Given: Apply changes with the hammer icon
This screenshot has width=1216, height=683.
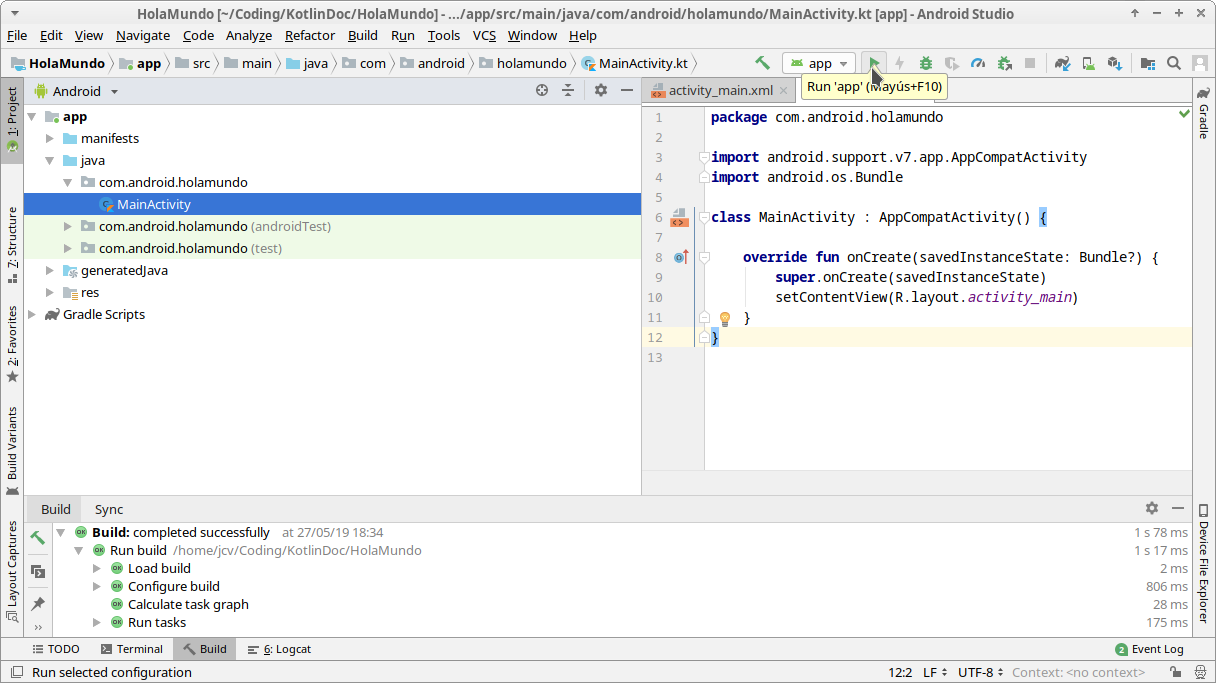Looking at the screenshot, I should coord(761,63).
